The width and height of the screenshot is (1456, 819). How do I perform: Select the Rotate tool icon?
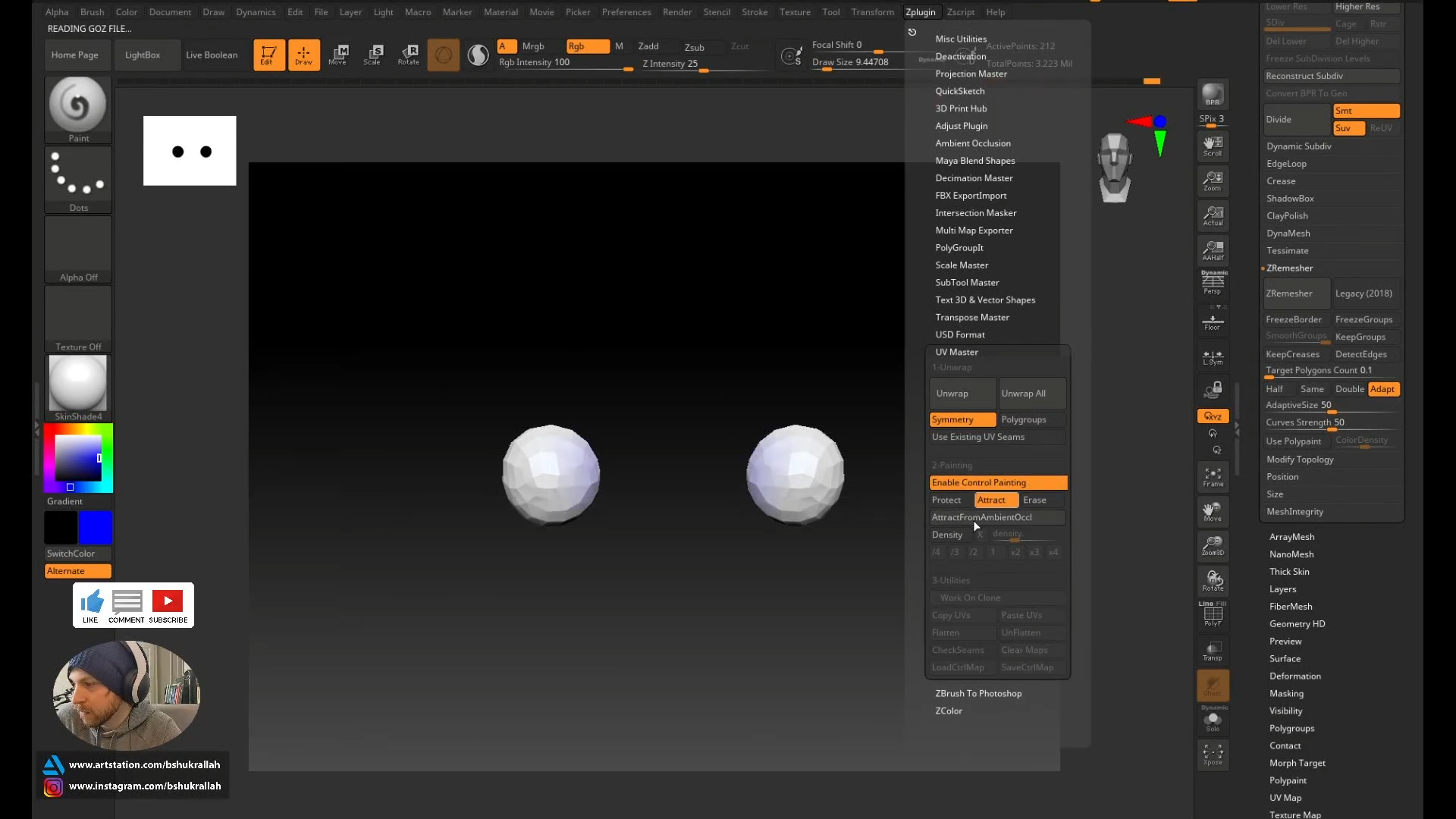[409, 55]
